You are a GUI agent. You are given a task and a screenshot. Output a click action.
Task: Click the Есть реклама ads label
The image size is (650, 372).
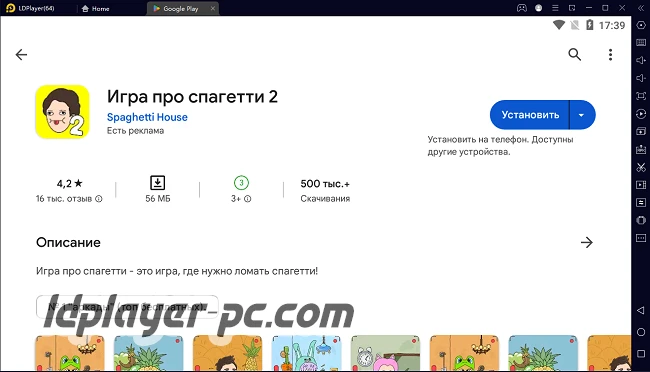[136, 131]
